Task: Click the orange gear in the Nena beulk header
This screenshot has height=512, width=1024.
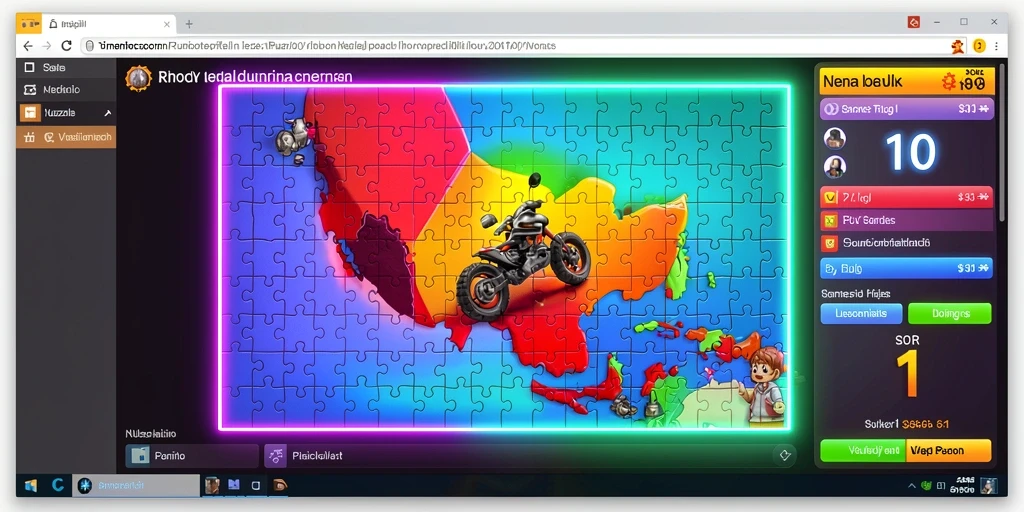Action: (949, 82)
